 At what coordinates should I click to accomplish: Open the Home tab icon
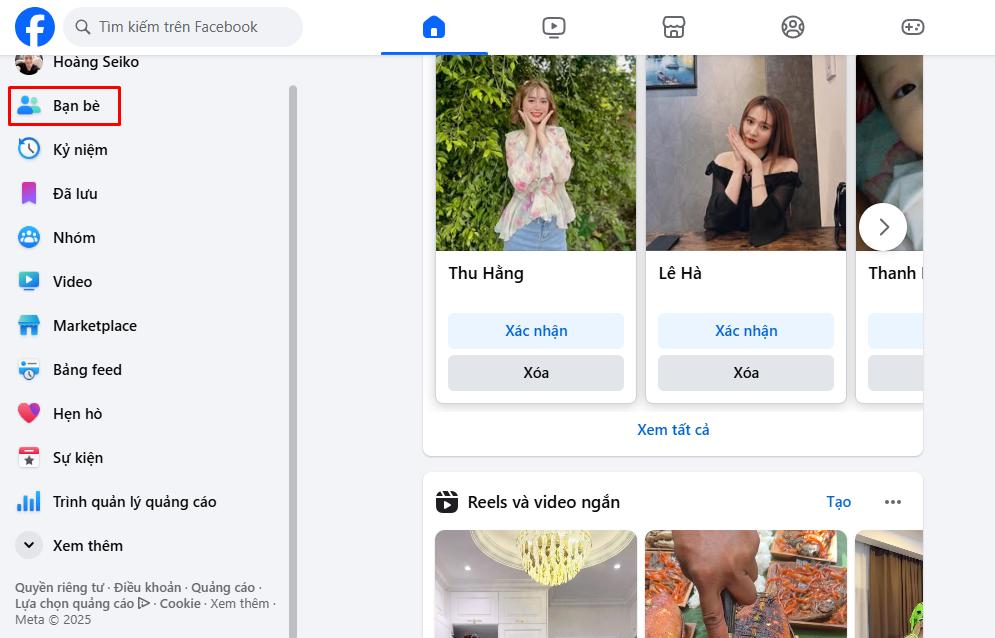pyautogui.click(x=434, y=27)
